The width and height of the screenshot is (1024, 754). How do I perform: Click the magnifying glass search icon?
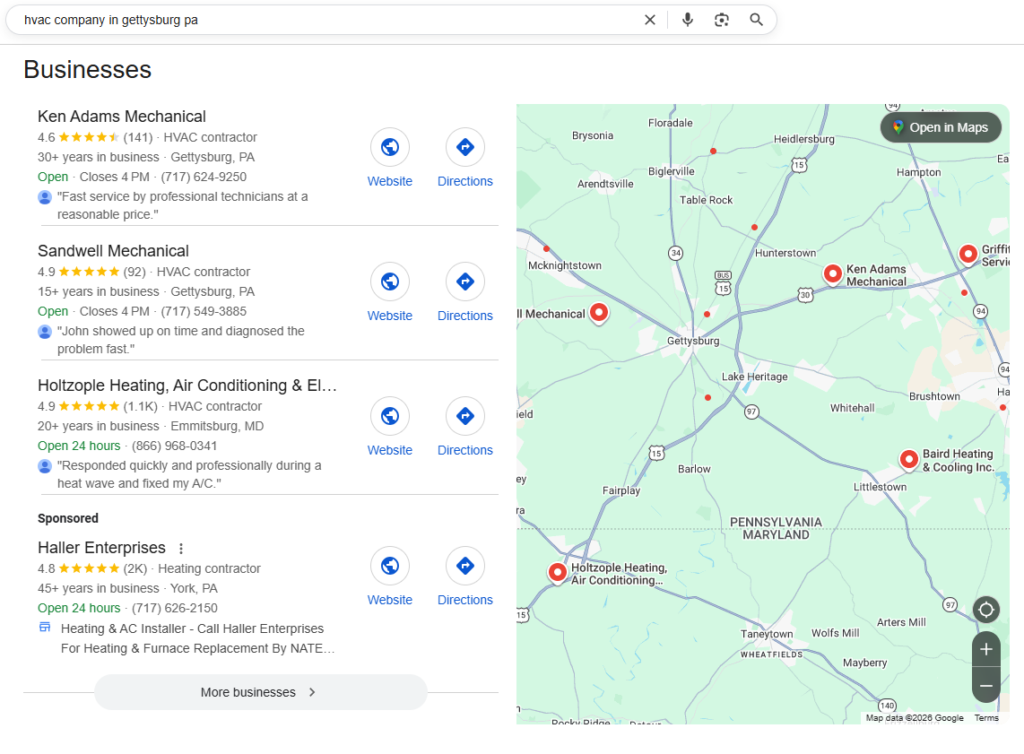(x=755, y=19)
